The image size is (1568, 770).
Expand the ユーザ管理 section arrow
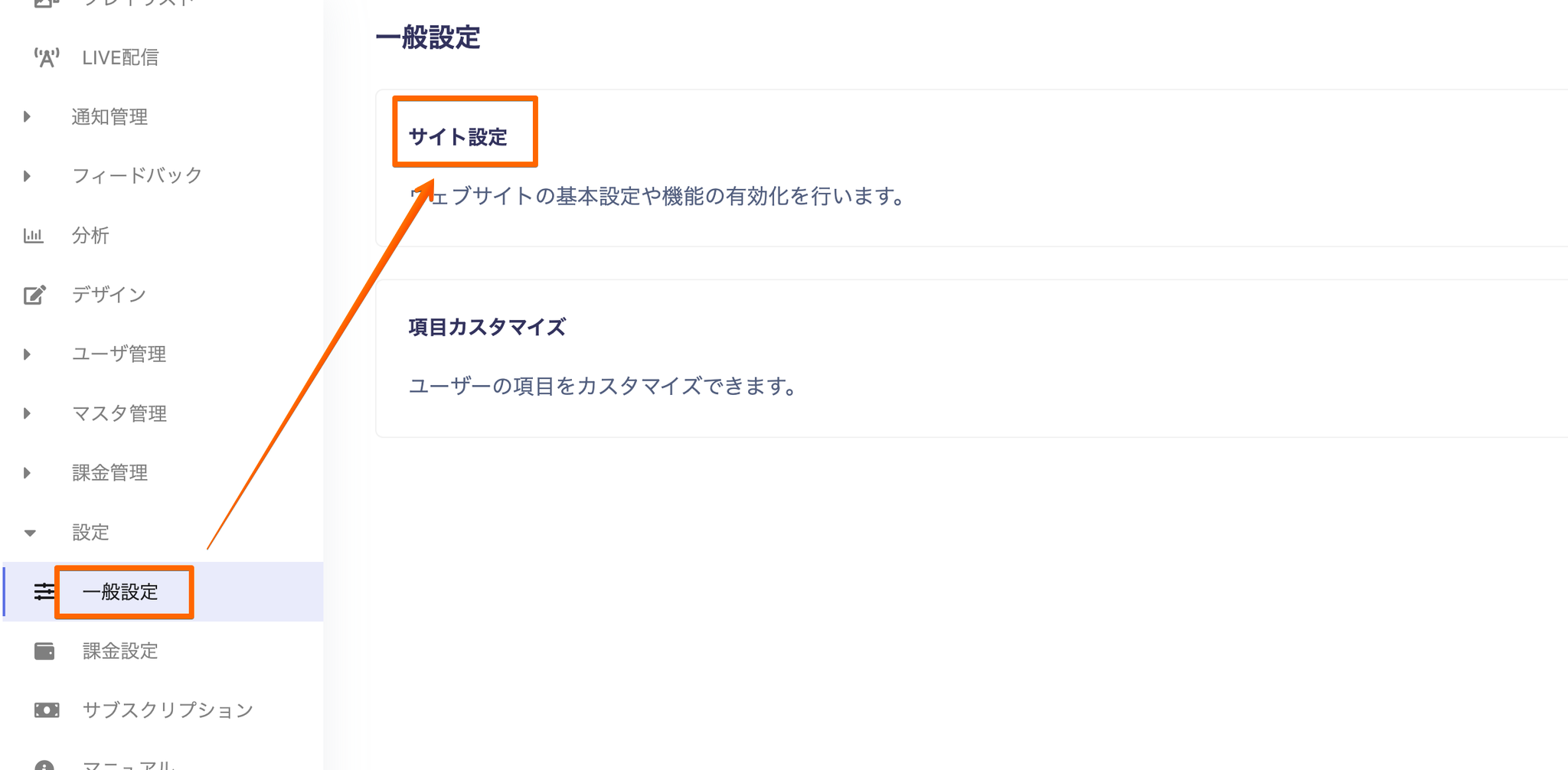[28, 354]
